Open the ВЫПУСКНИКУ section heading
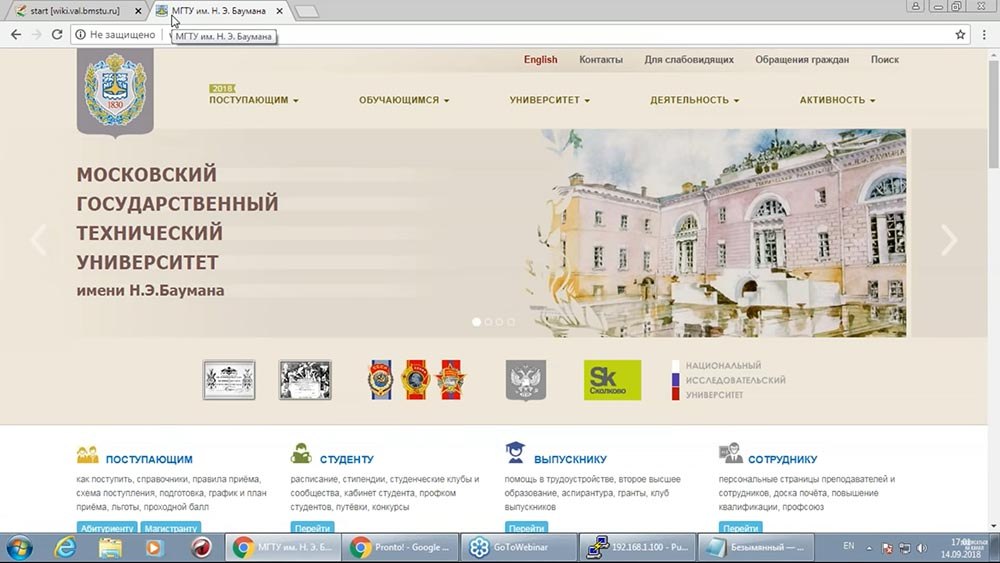 coord(570,459)
